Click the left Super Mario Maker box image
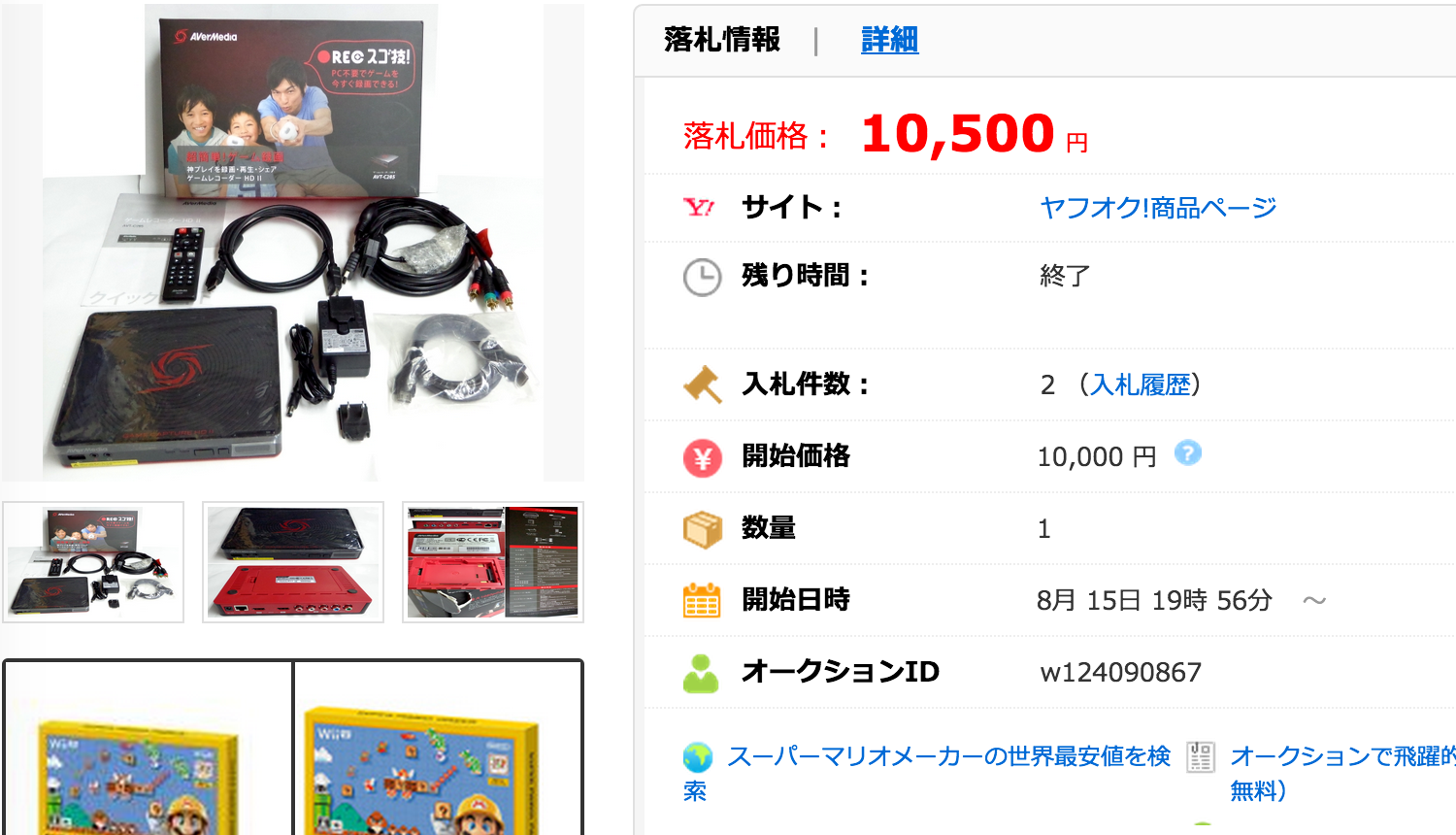 pos(149,749)
